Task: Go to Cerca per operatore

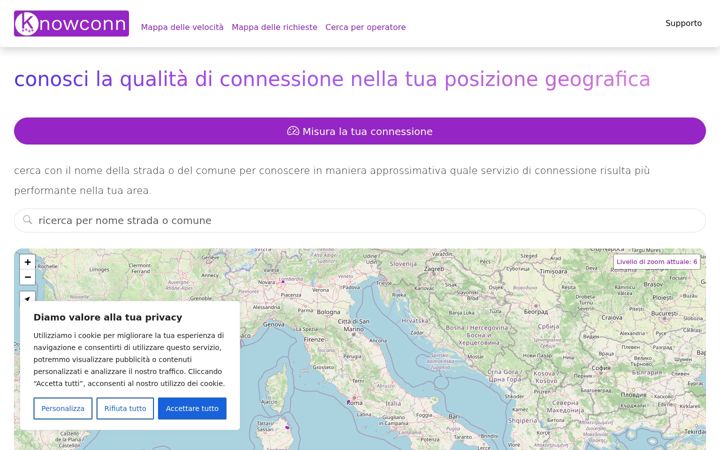Action: [x=366, y=27]
